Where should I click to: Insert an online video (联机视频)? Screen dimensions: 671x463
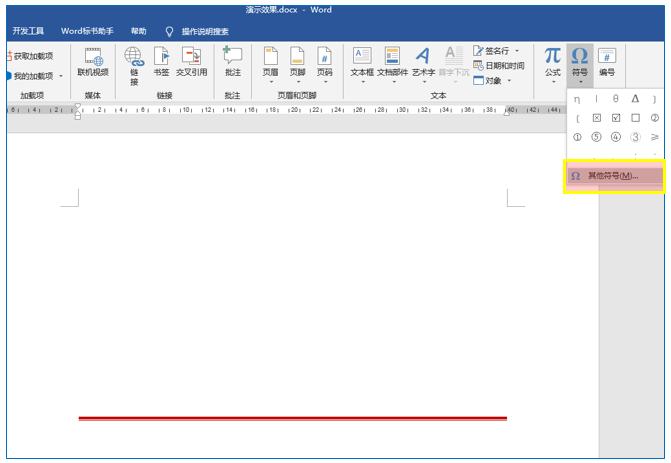(x=93, y=62)
